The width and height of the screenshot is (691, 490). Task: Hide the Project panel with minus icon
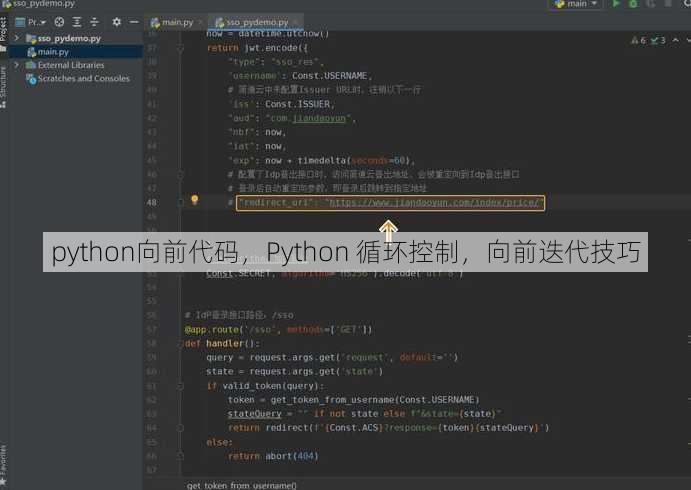click(x=134, y=22)
